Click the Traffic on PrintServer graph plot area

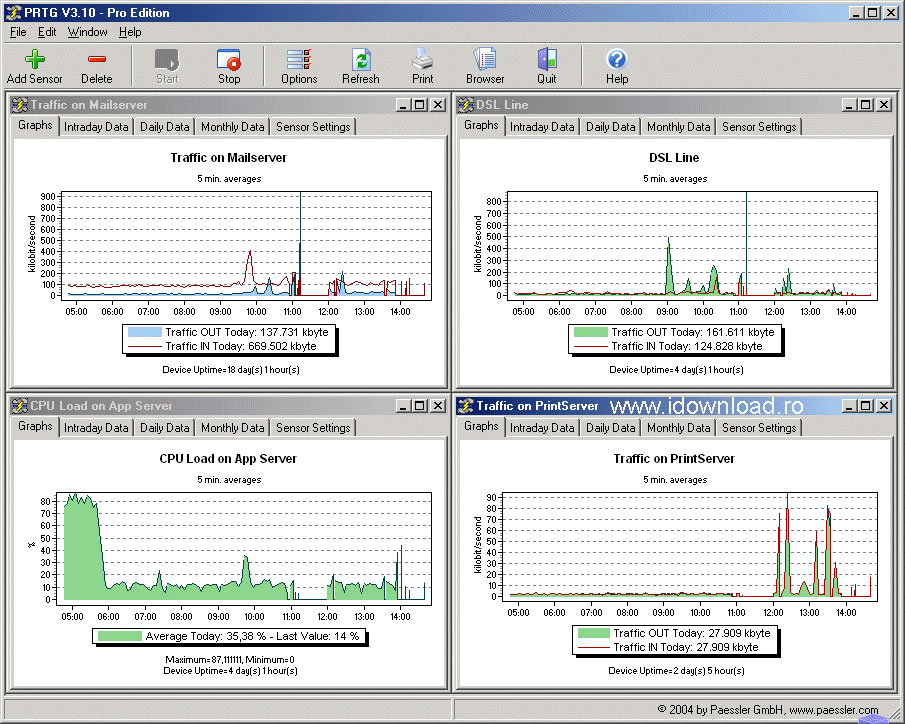point(689,547)
